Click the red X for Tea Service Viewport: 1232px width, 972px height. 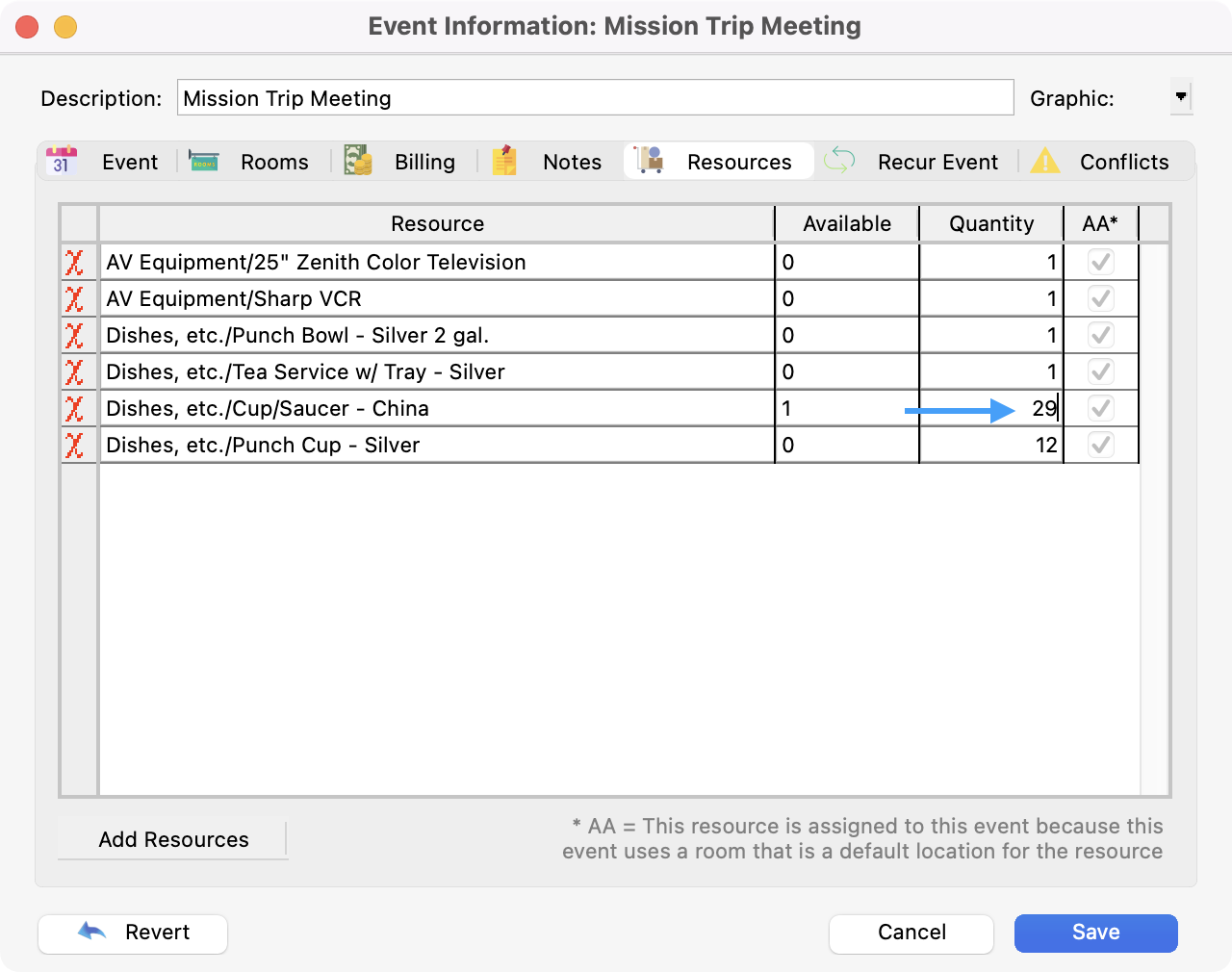[74, 372]
